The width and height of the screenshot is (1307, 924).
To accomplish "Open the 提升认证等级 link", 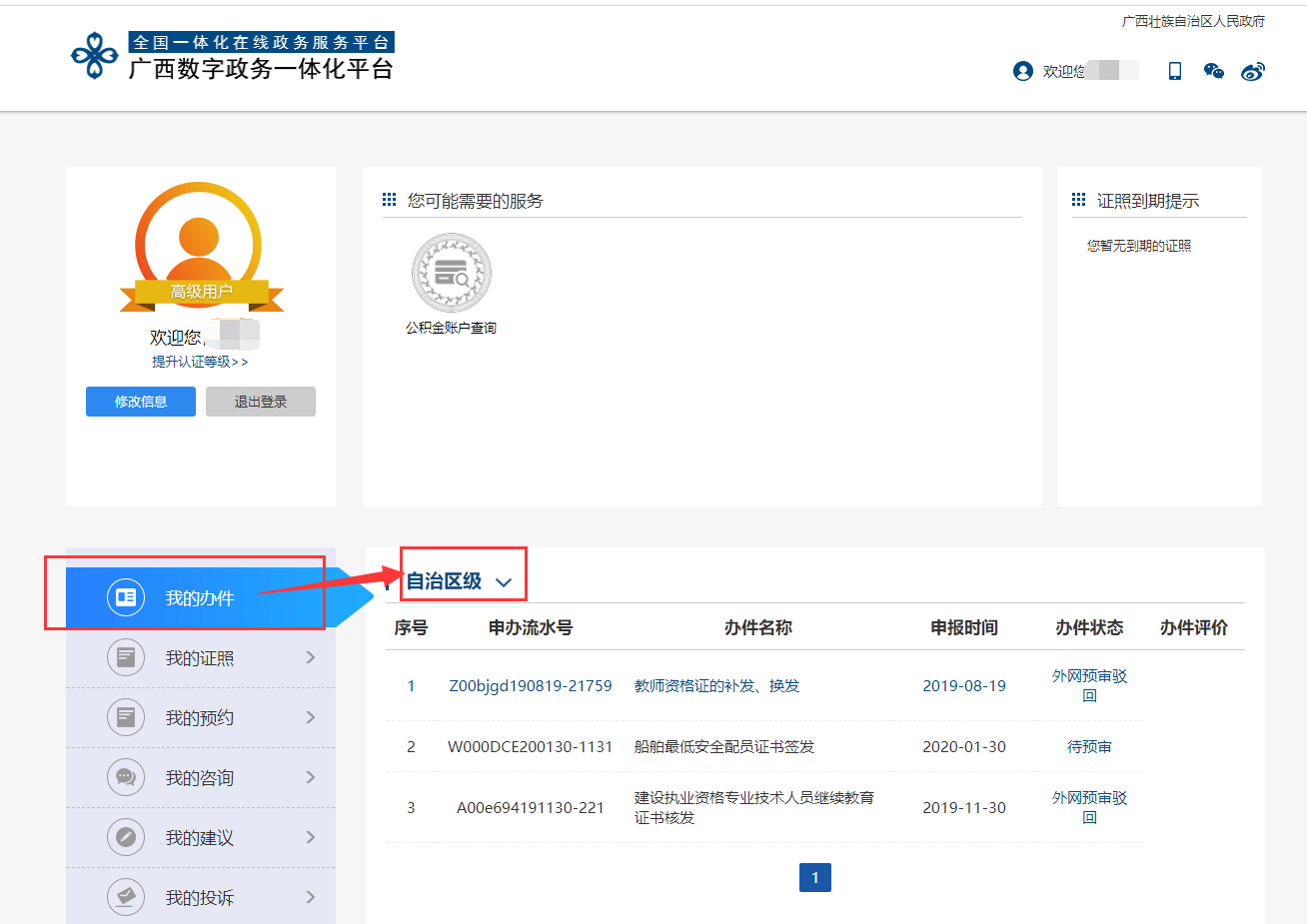I will tap(199, 362).
